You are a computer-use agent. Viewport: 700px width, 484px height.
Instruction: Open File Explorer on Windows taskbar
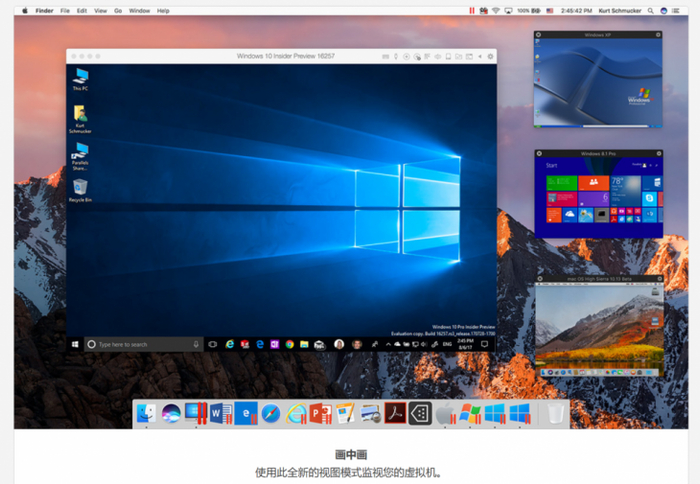[304, 344]
